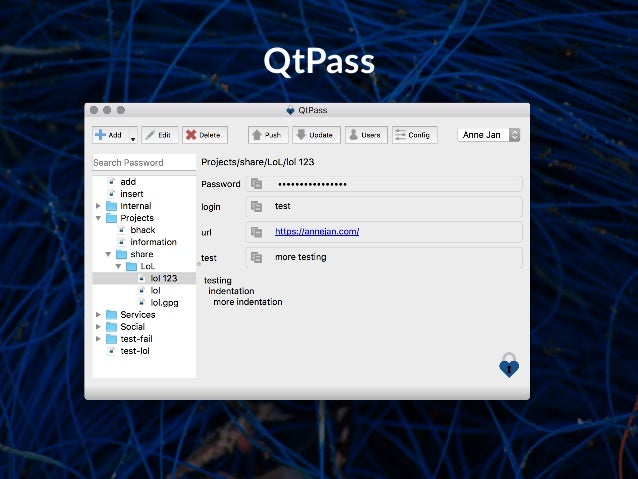The image size is (638, 479).
Task: Click the Delete red X button
Action: [205, 135]
